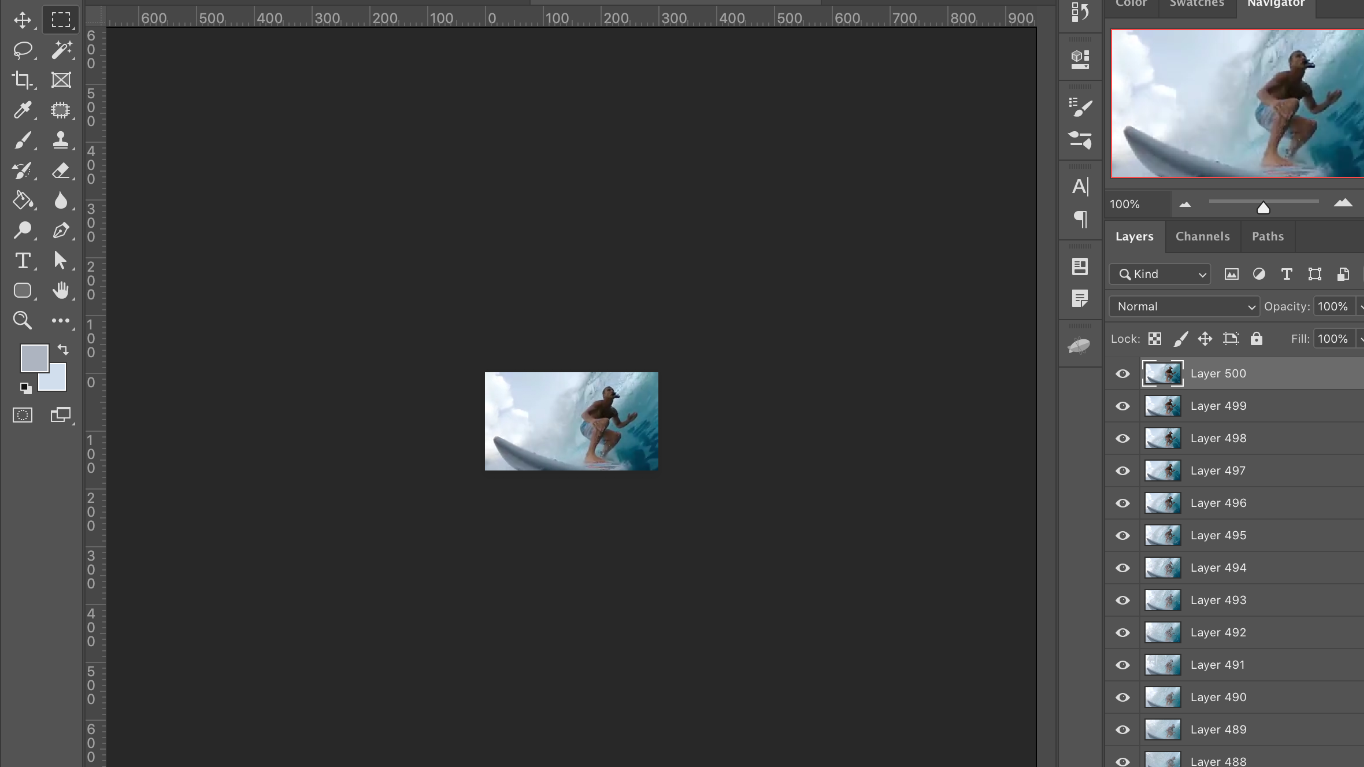
Task: Select the Rounded Rectangle shape tool
Action: point(22,290)
